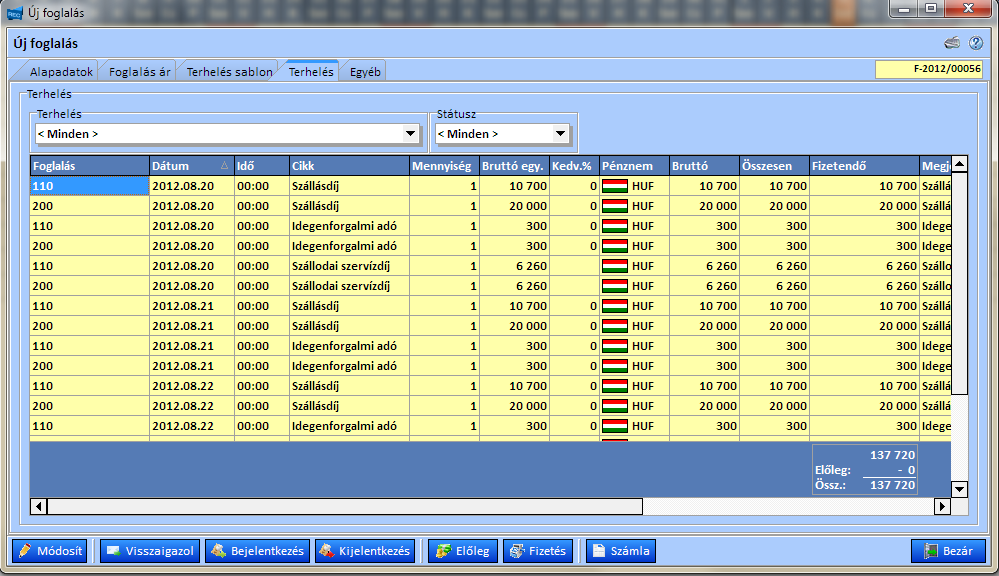Click the Bruttó egy. column header
999x576 pixels.
514,166
